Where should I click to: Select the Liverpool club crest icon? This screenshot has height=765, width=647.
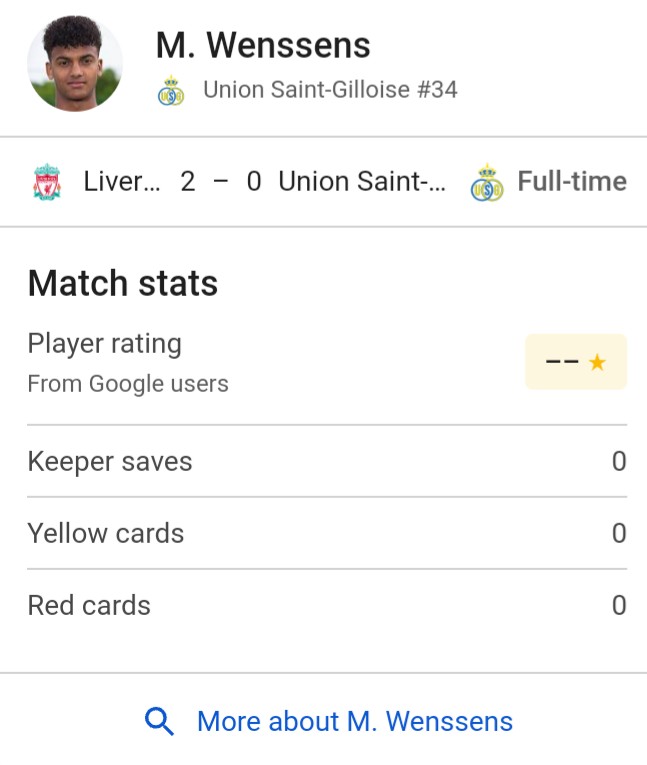point(47,182)
